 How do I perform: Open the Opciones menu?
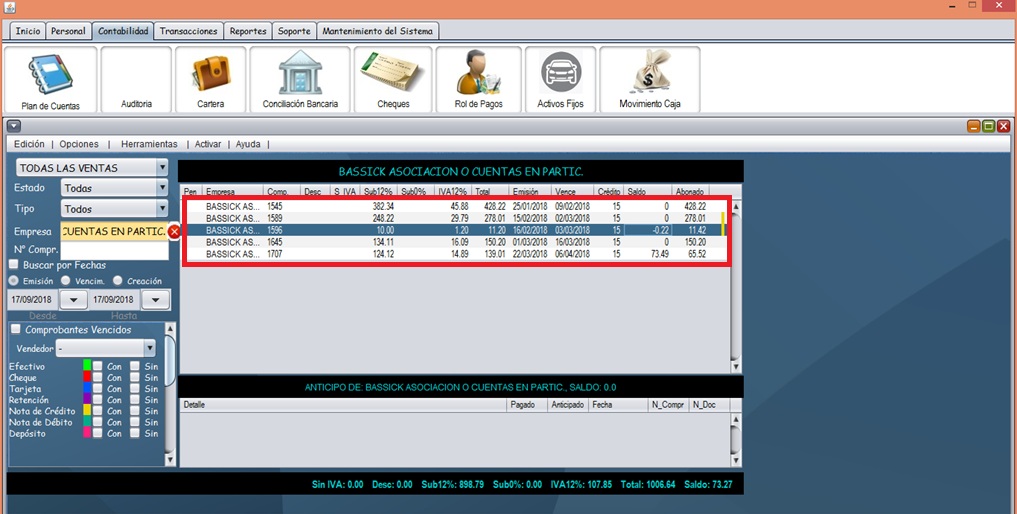pos(79,144)
